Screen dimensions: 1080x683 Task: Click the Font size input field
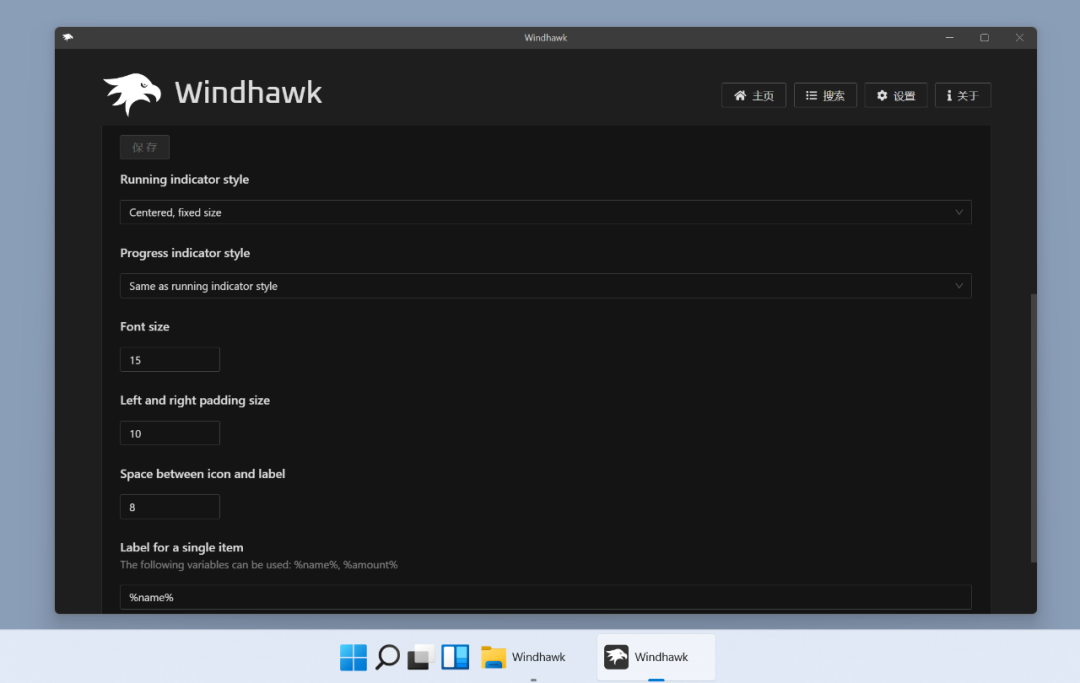(169, 359)
